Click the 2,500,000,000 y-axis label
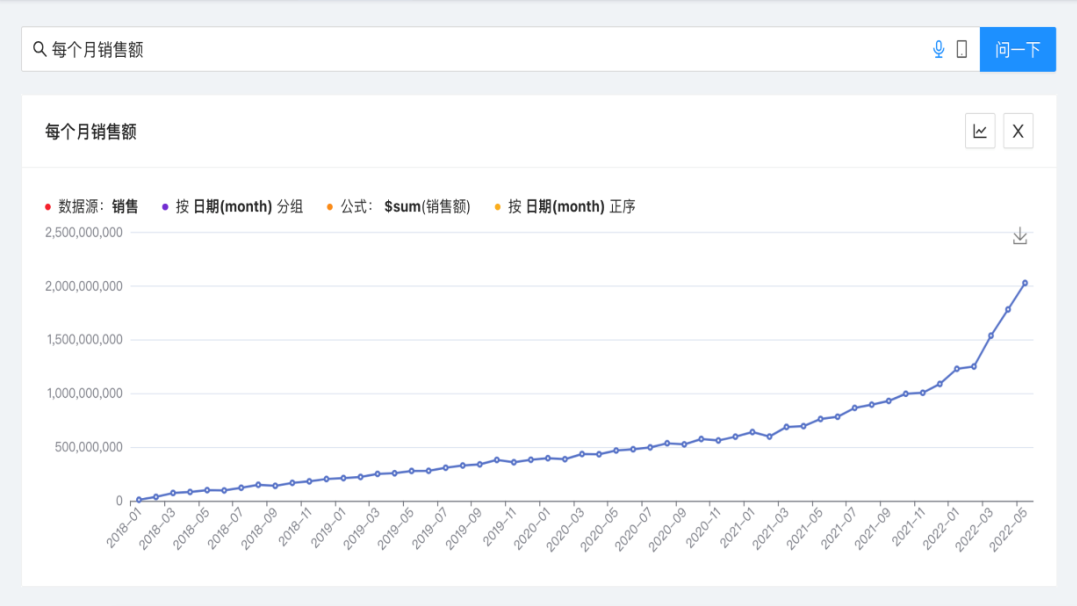 coord(84,233)
